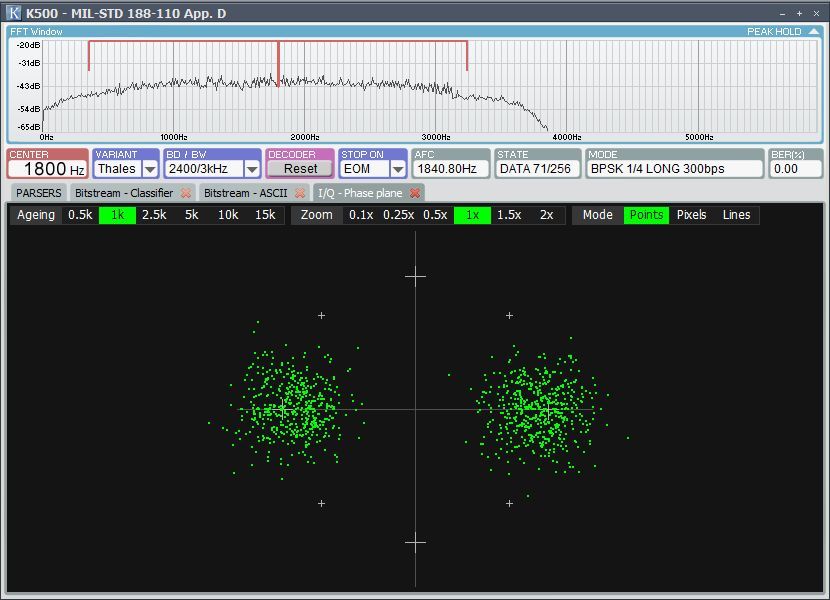Collapse the FFT Window with the arrow icon

click(x=814, y=32)
